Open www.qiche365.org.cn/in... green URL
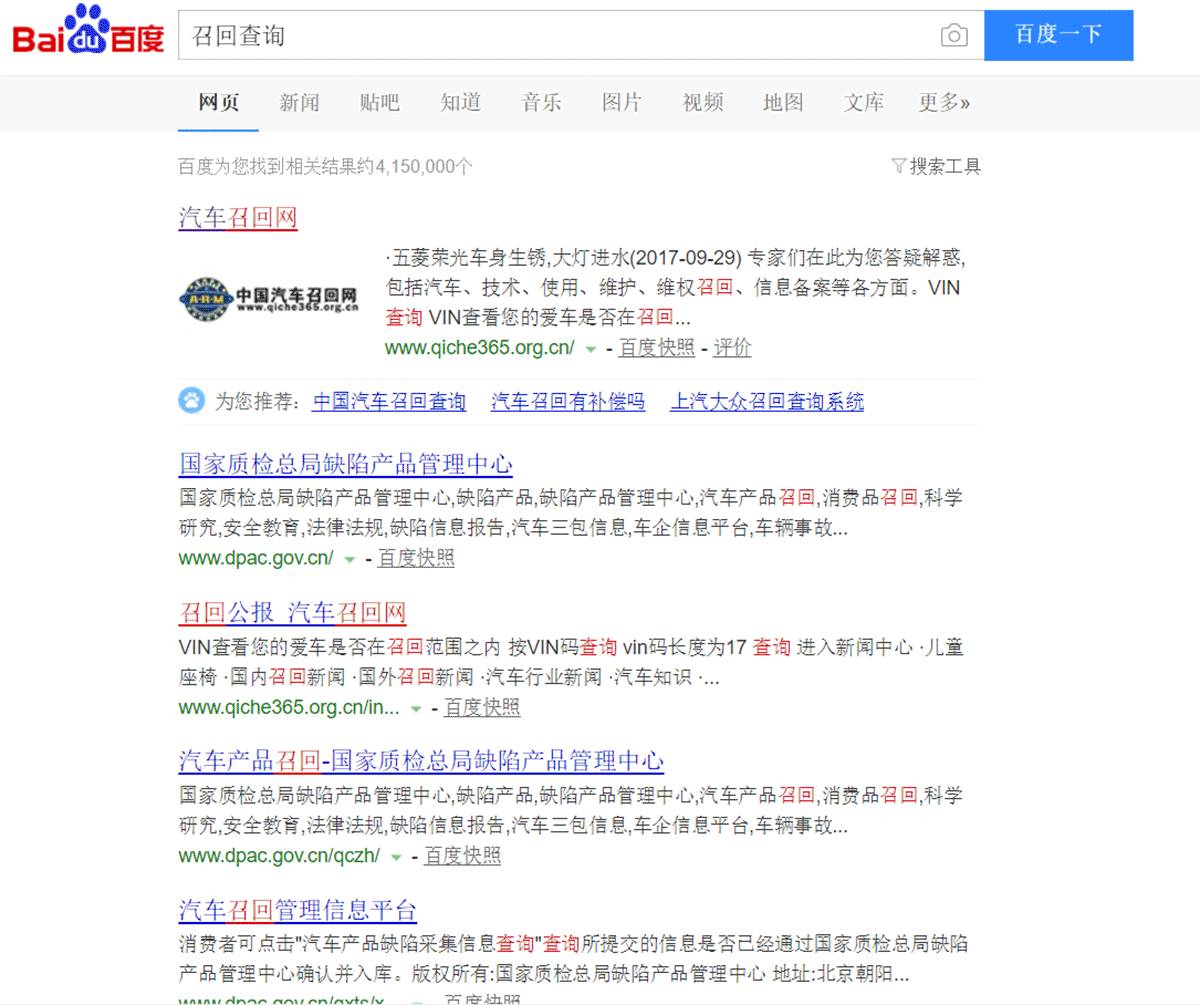The width and height of the screenshot is (1200, 1005). [289, 708]
